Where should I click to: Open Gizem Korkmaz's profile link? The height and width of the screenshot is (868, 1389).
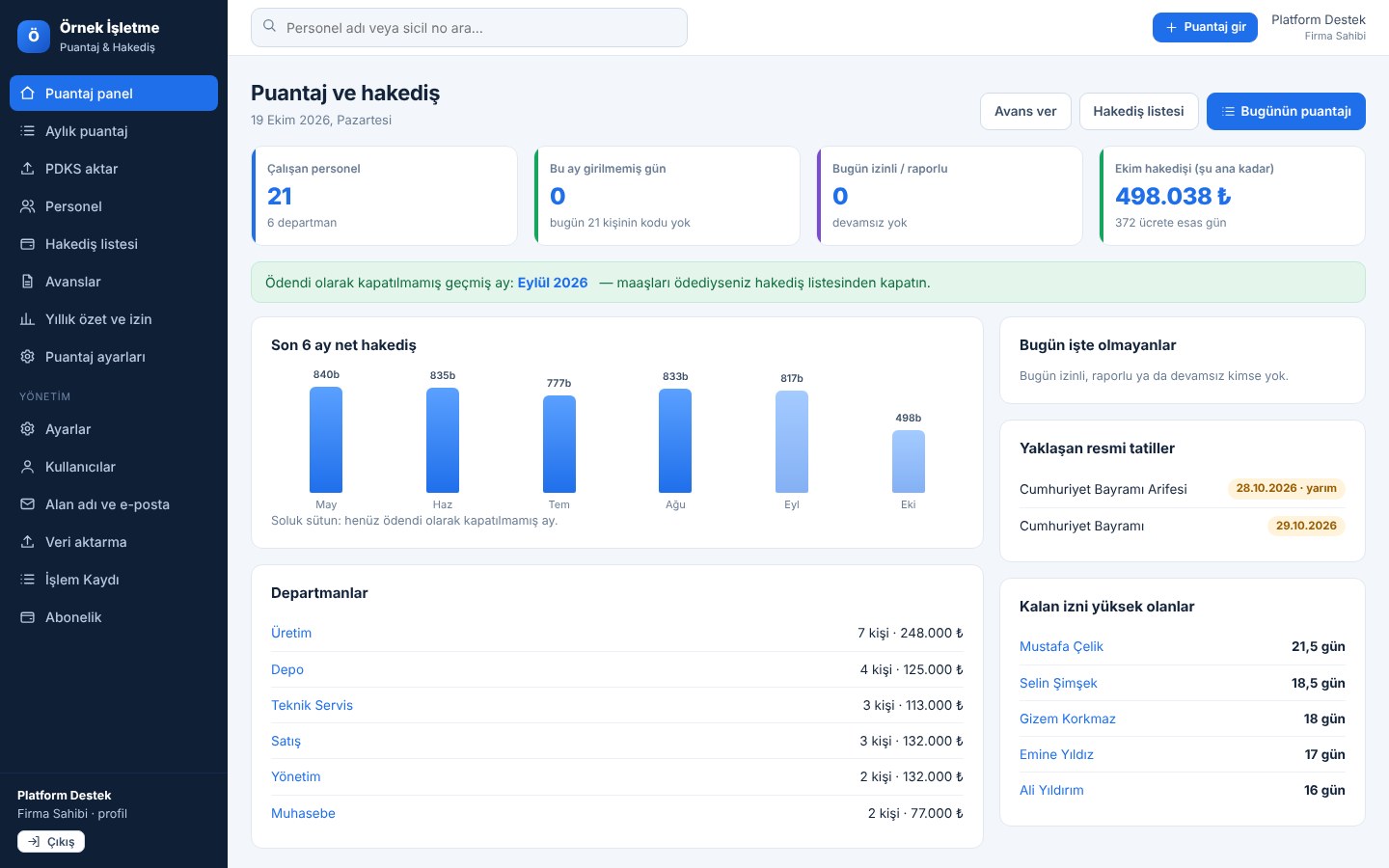point(1068,719)
